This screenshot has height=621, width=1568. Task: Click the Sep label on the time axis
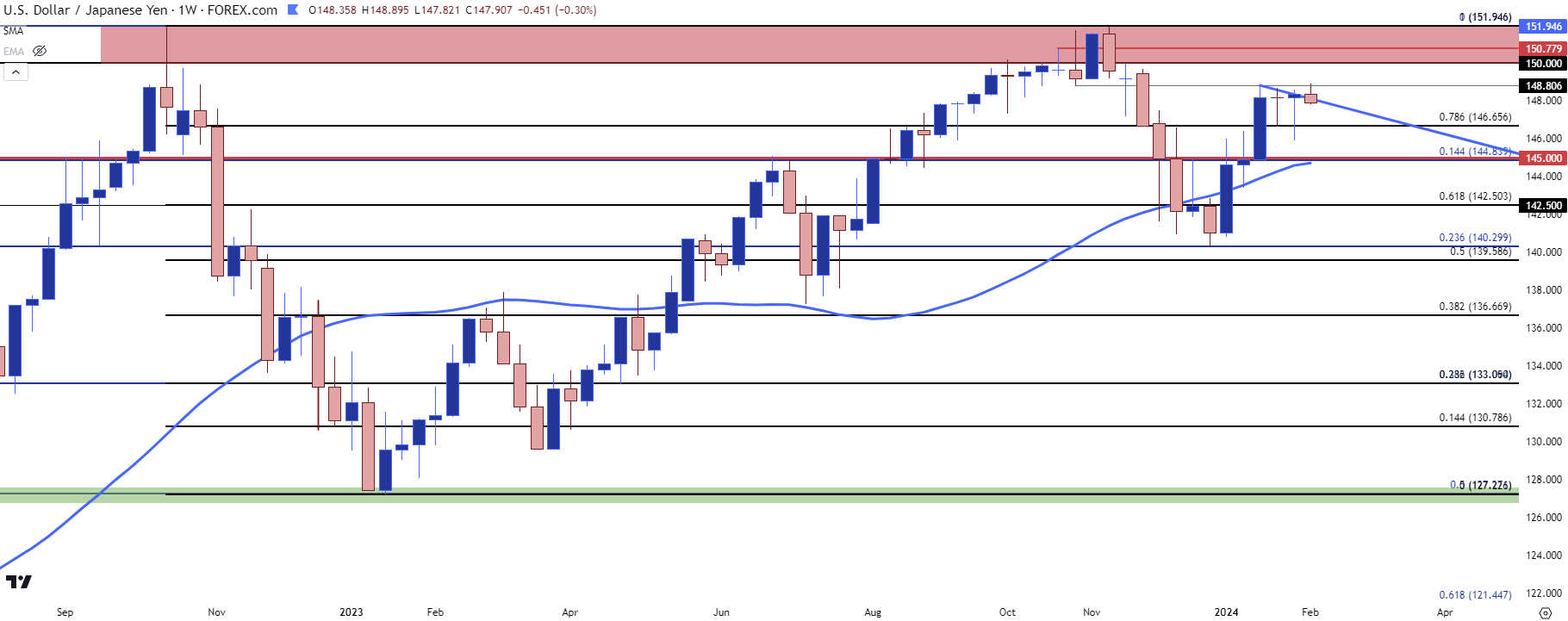[65, 612]
